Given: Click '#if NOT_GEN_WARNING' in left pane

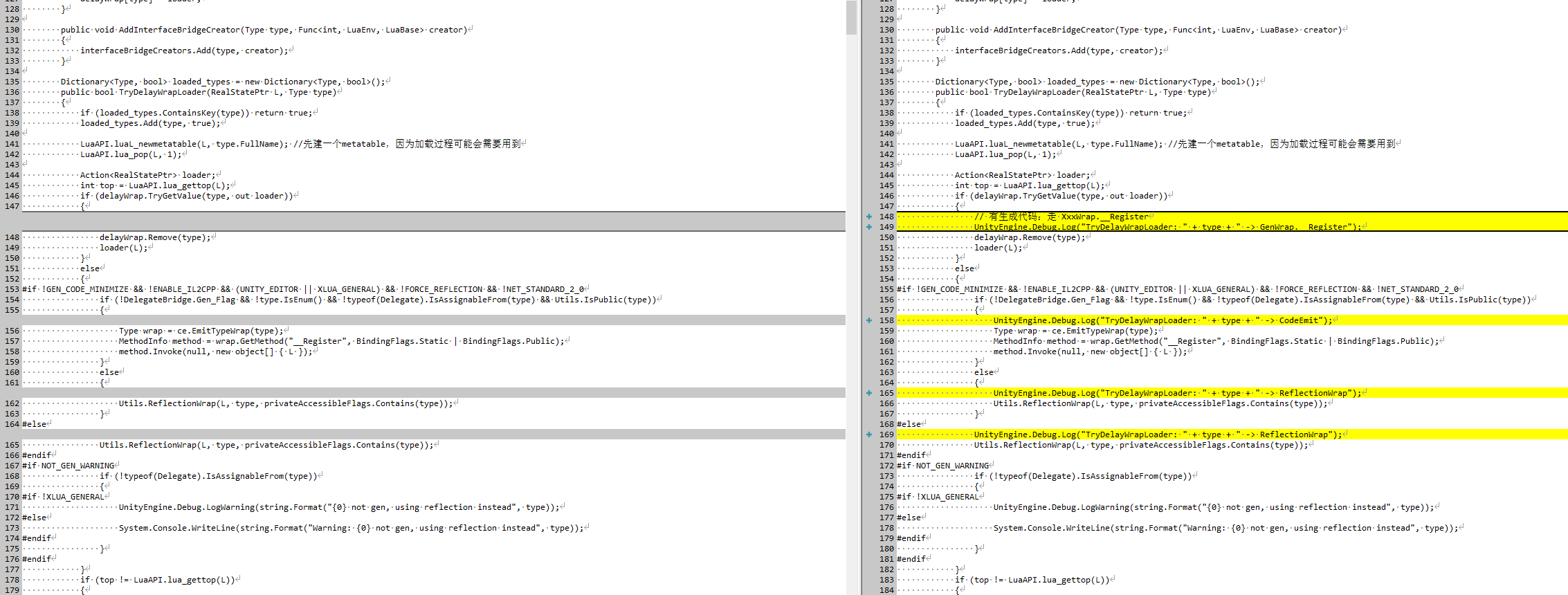Looking at the screenshot, I should [69, 466].
